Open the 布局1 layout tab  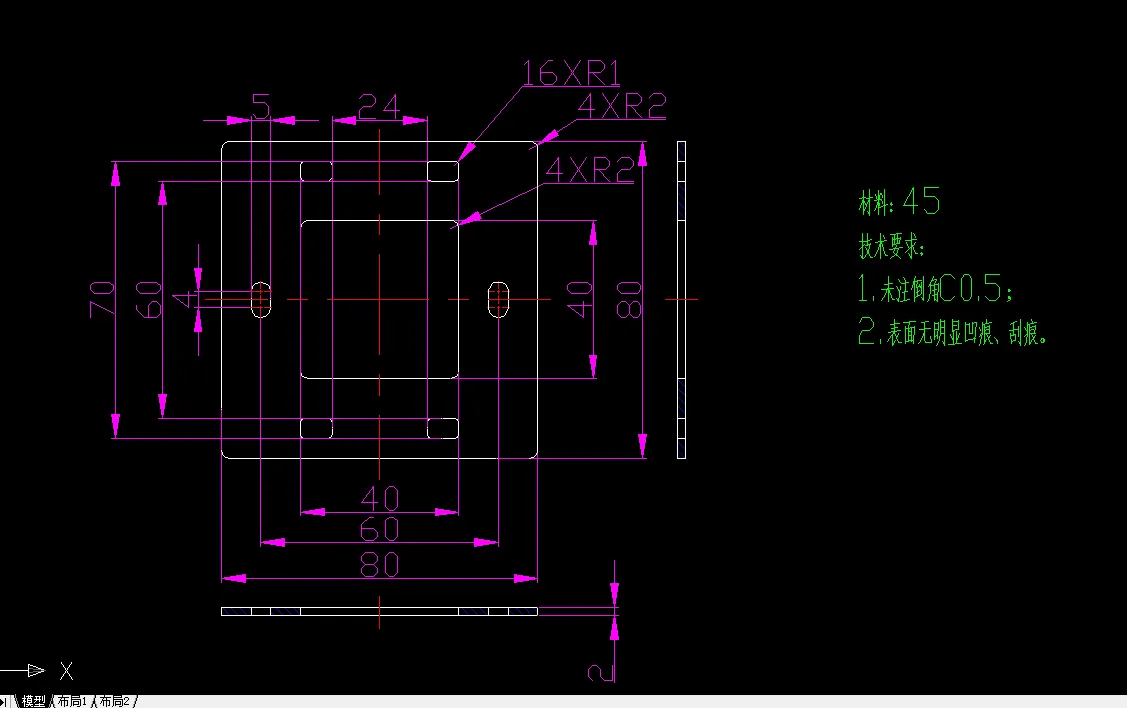[73, 701]
